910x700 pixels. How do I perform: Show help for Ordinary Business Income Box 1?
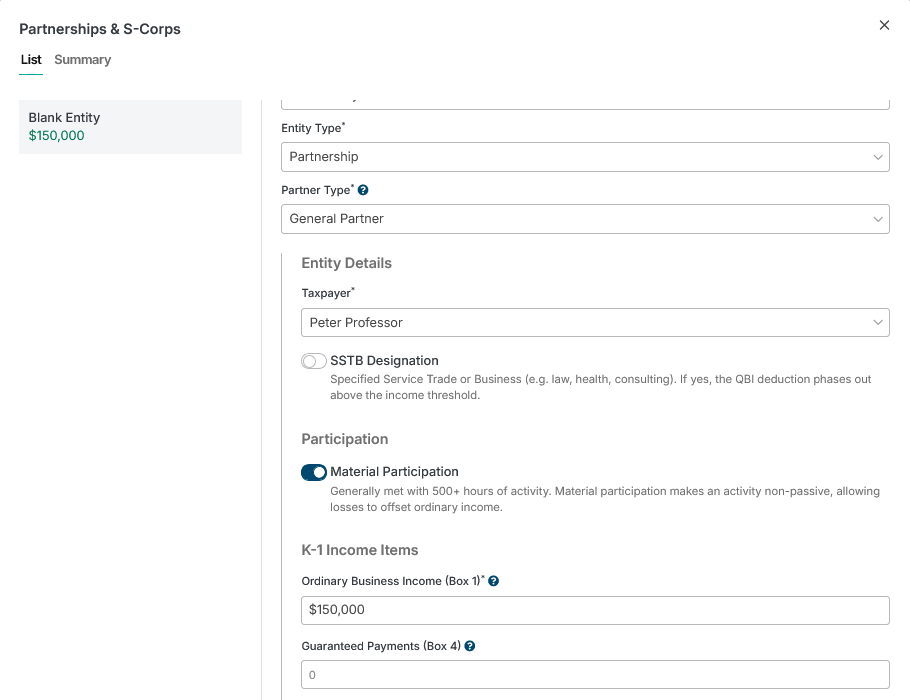point(493,581)
